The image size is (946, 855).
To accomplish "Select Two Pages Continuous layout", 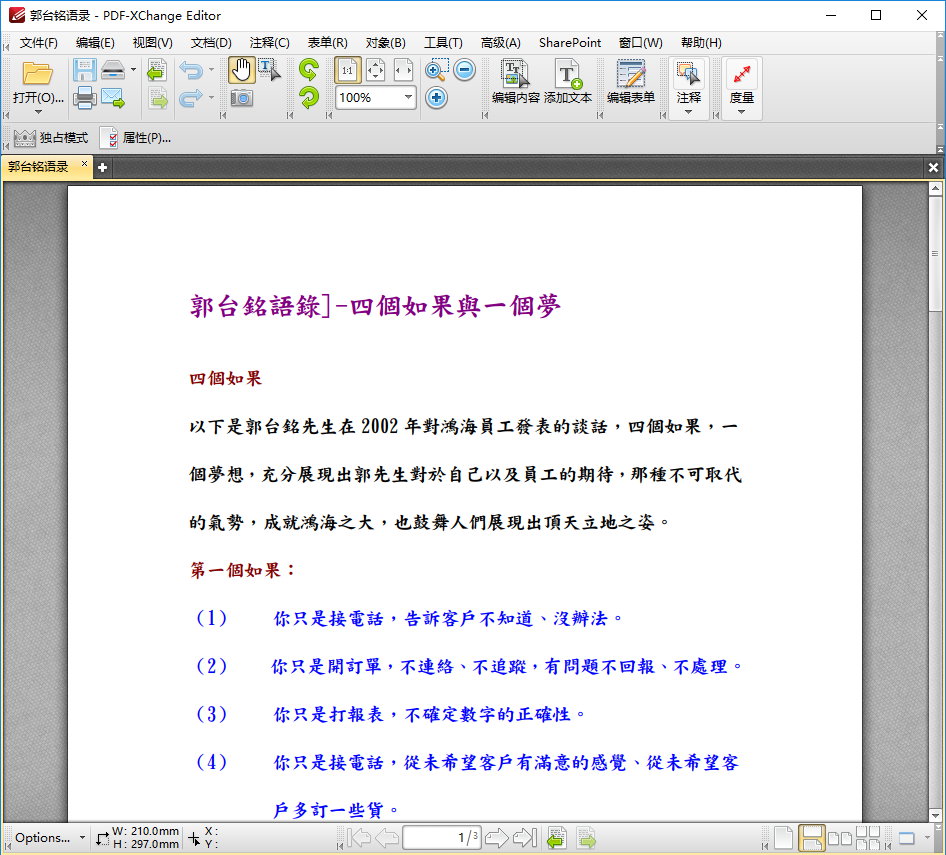I will [x=868, y=838].
